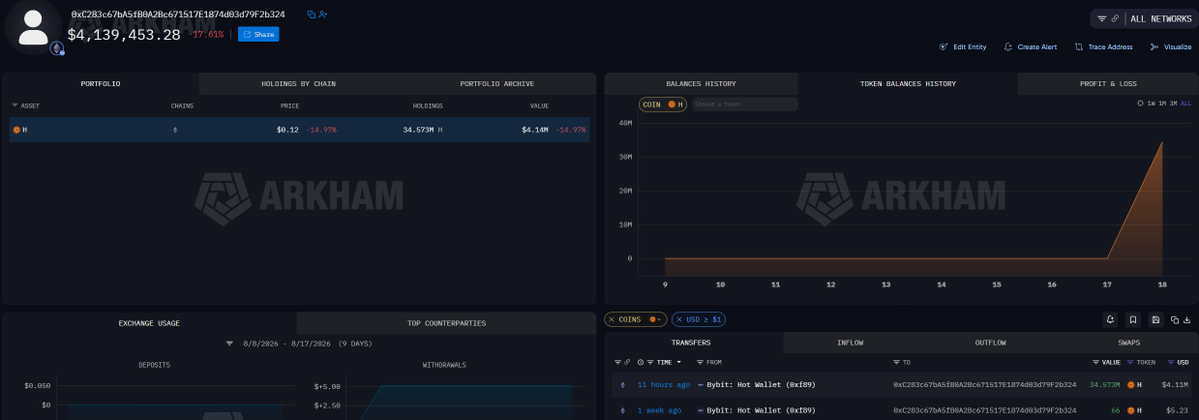The height and width of the screenshot is (420, 1199).
Task: Click Bybit: Hot Wallet in the 1 week ago row
Action: tap(760, 410)
